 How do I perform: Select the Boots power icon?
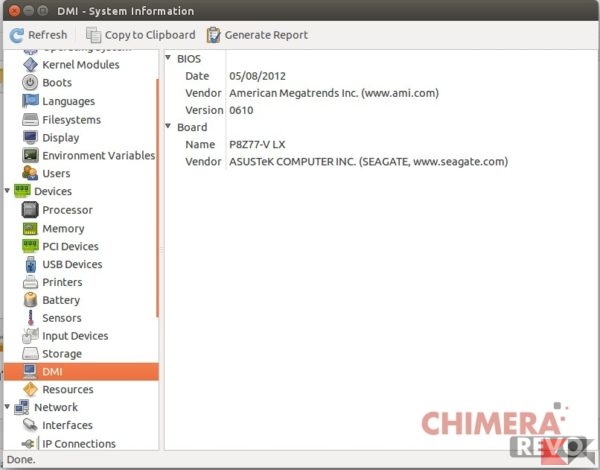tap(30, 83)
